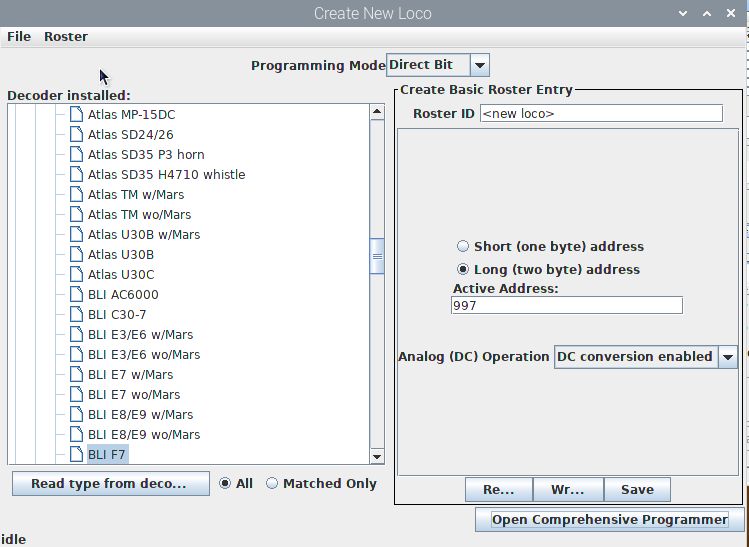Select BLI C30-7 decoder entry
This screenshot has width=749, height=547.
(x=117, y=315)
